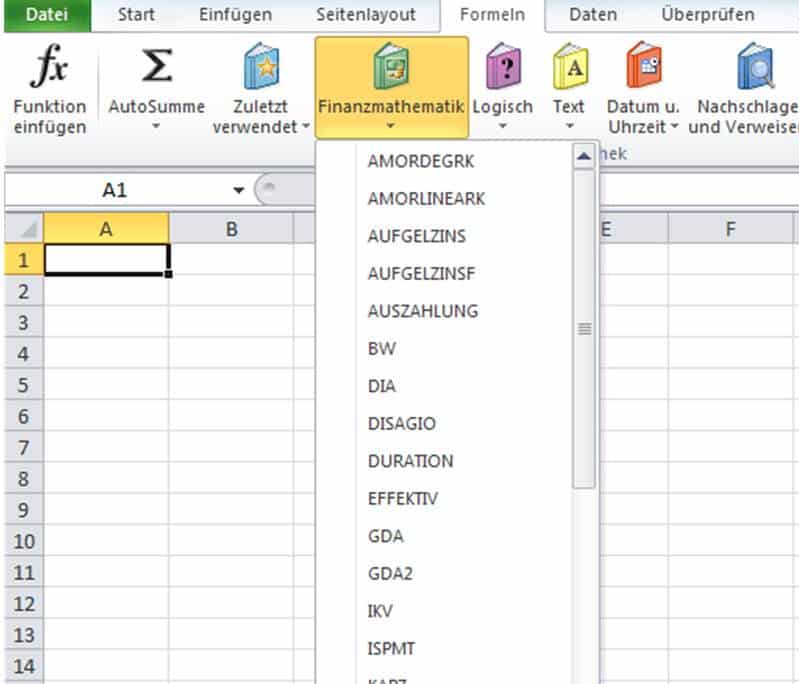Viewport: 799px width, 684px height.
Task: Switch to the Seitenlayout tab
Action: click(x=366, y=15)
